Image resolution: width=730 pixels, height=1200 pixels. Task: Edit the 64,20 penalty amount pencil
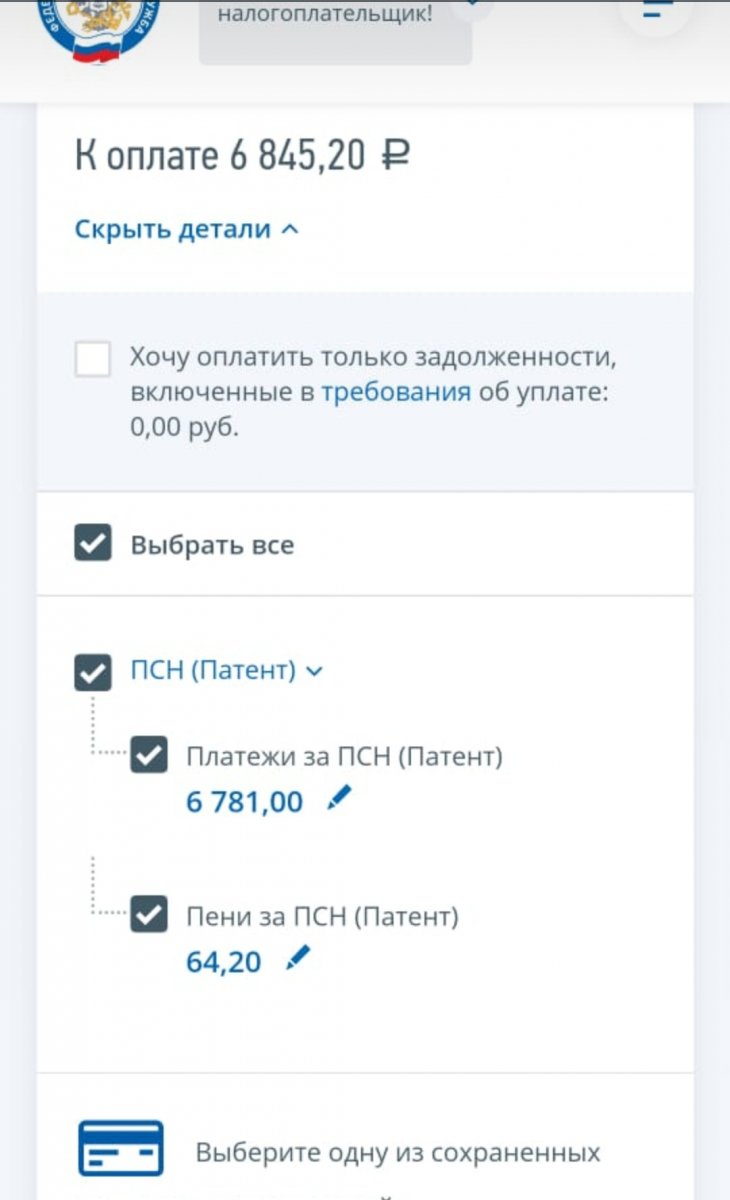(x=298, y=959)
